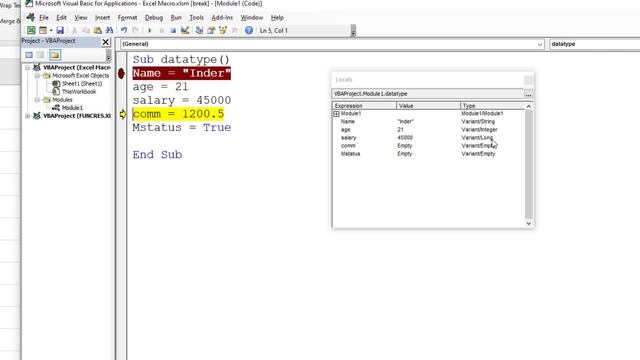Open Project Explorer toolbar icon
Screen dimensions: 640x360
point(199,30)
